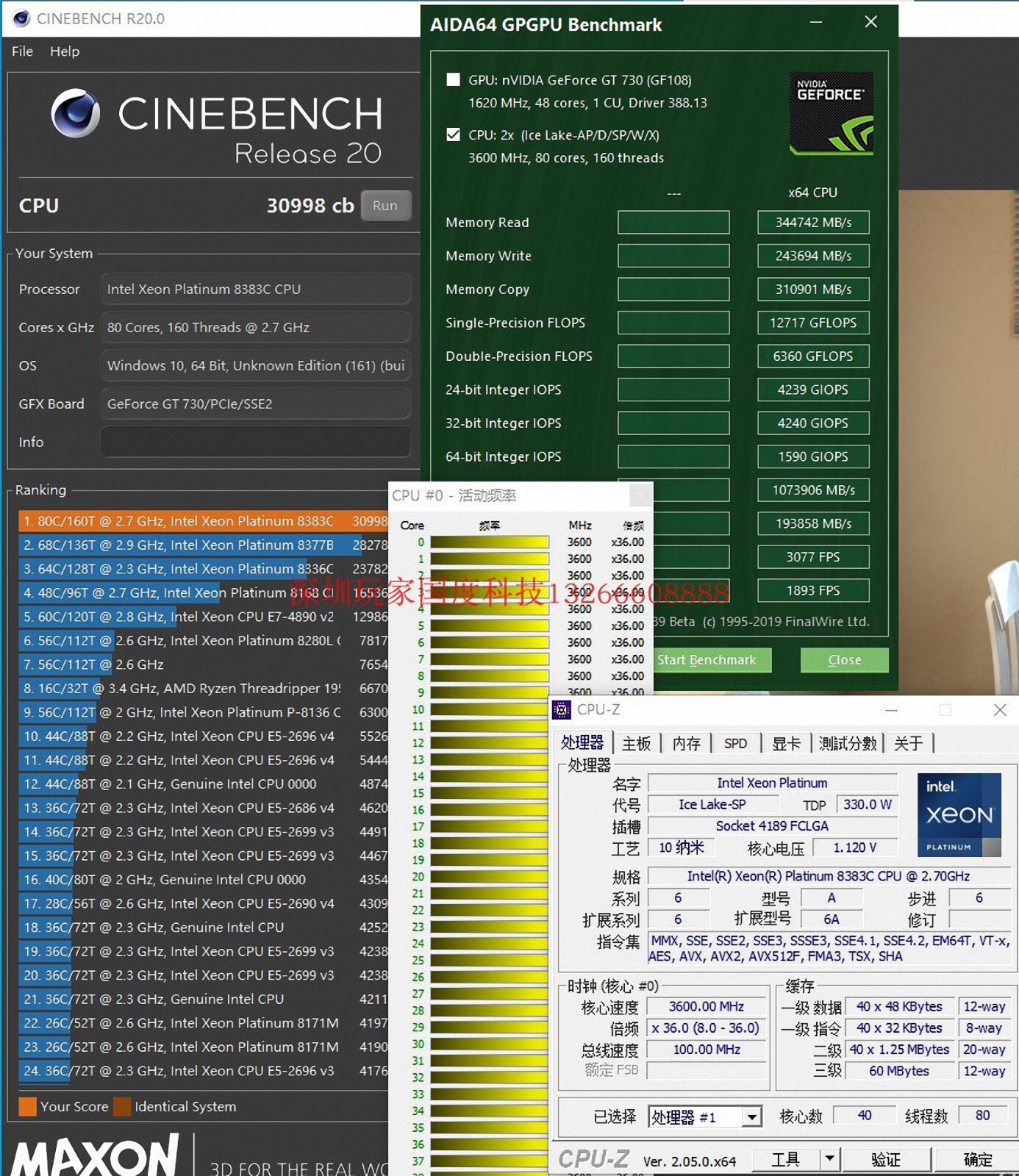Click the Intel Xeon Platinum badge

pyautogui.click(x=959, y=814)
